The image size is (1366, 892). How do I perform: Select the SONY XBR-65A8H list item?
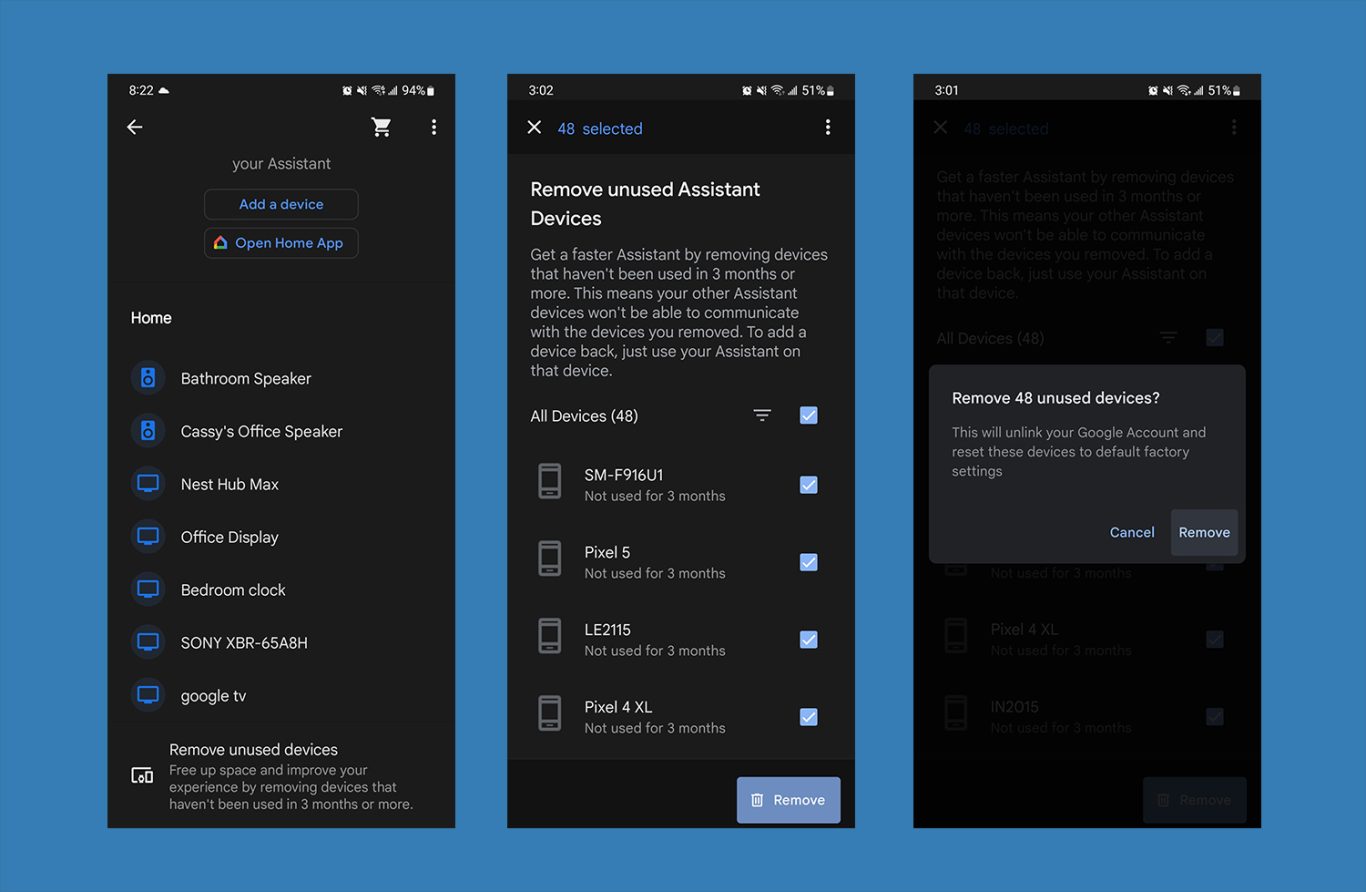(244, 643)
